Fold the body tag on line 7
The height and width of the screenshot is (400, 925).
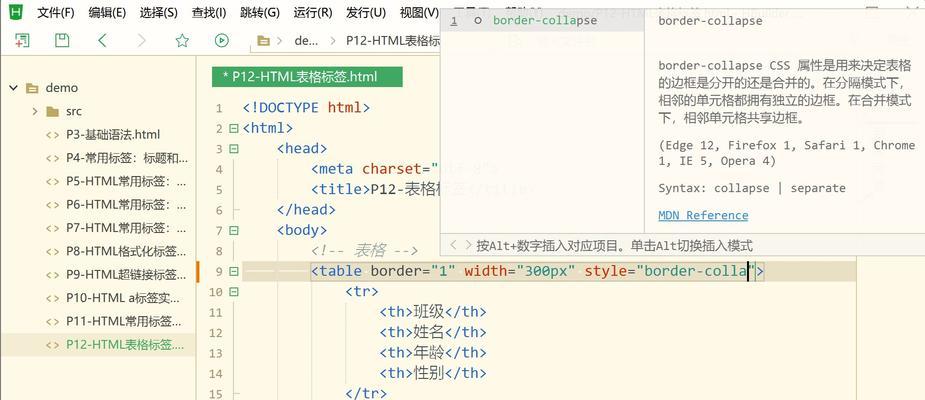pyautogui.click(x=233, y=231)
